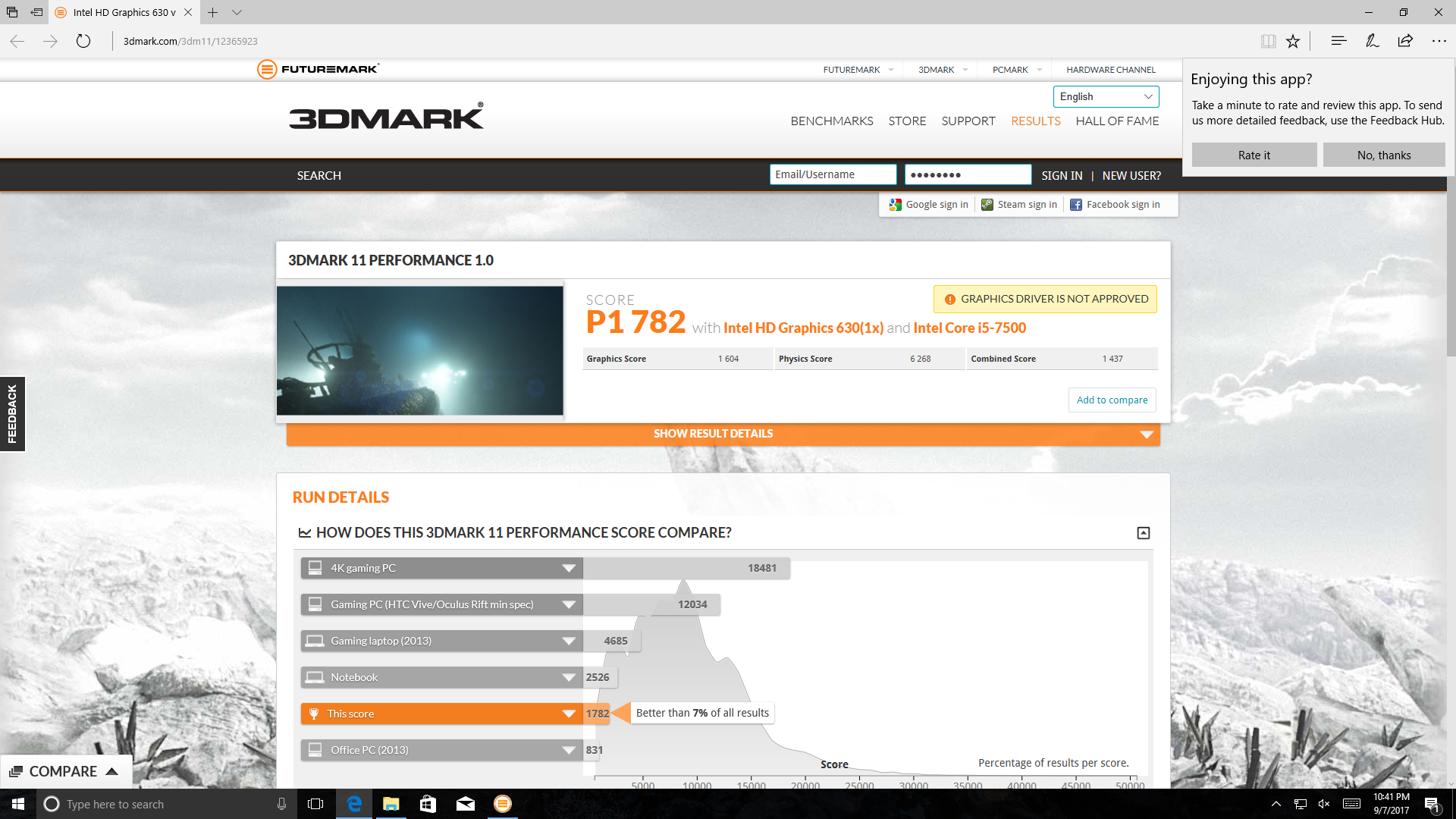Expand the COMPARE panel at bottom left
Viewport: 1456px width, 819px height.
click(x=64, y=771)
